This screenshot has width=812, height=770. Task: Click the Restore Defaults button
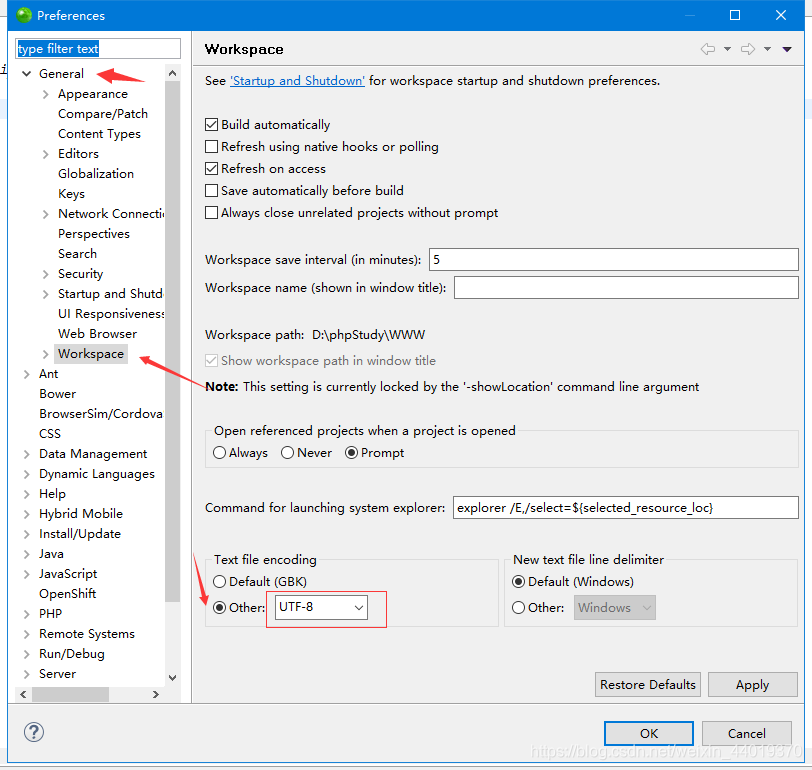click(648, 685)
